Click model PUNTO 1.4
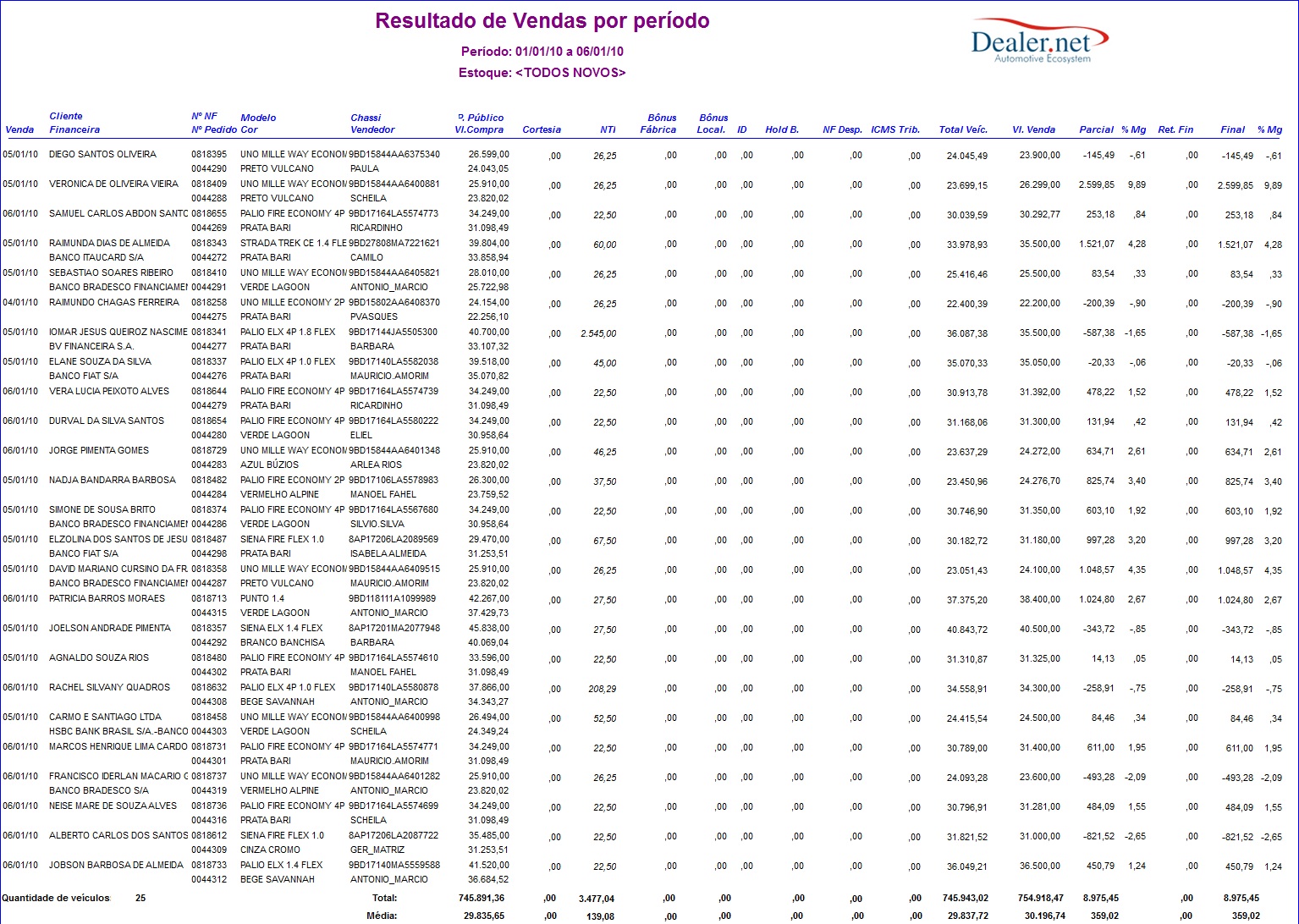The width and height of the screenshot is (1299, 924). (x=262, y=599)
